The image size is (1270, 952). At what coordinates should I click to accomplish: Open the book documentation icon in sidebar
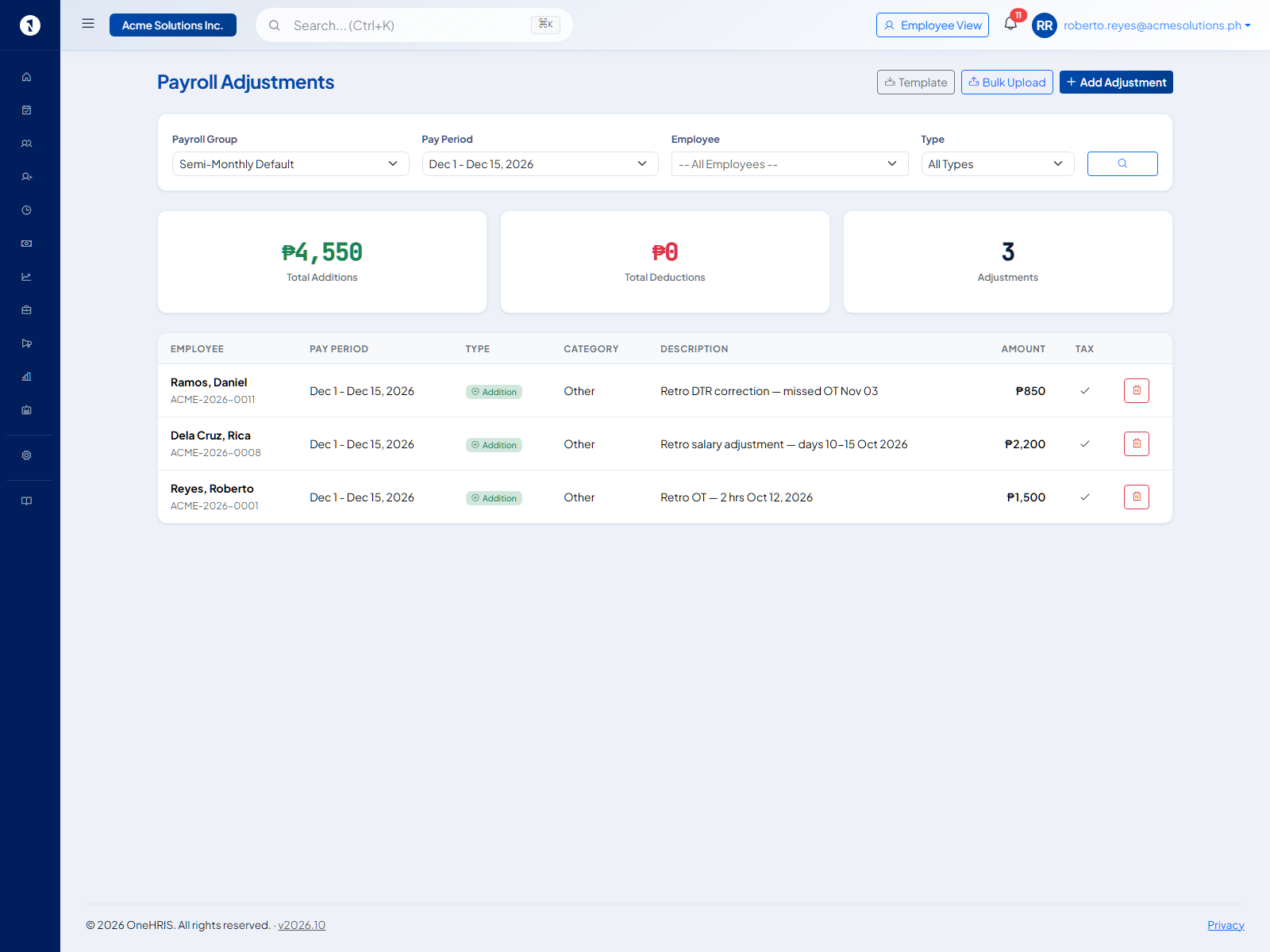click(x=26, y=501)
